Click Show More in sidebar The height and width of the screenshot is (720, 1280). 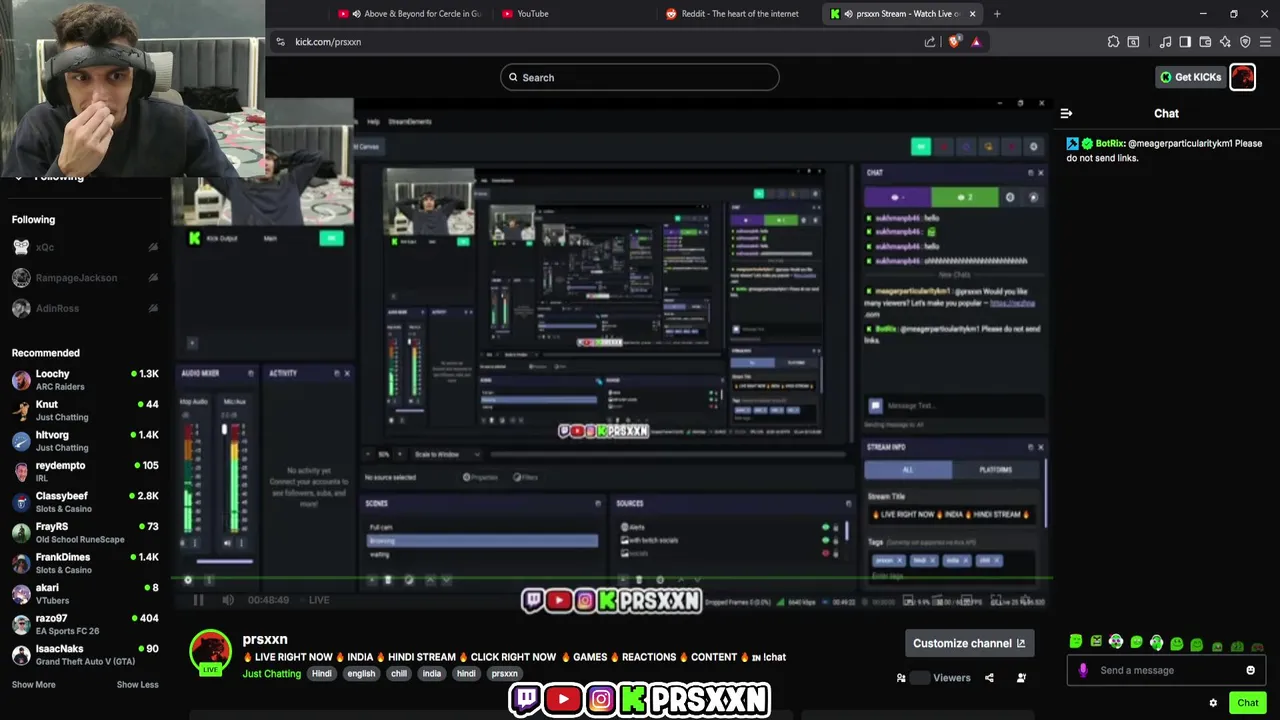pyautogui.click(x=33, y=684)
